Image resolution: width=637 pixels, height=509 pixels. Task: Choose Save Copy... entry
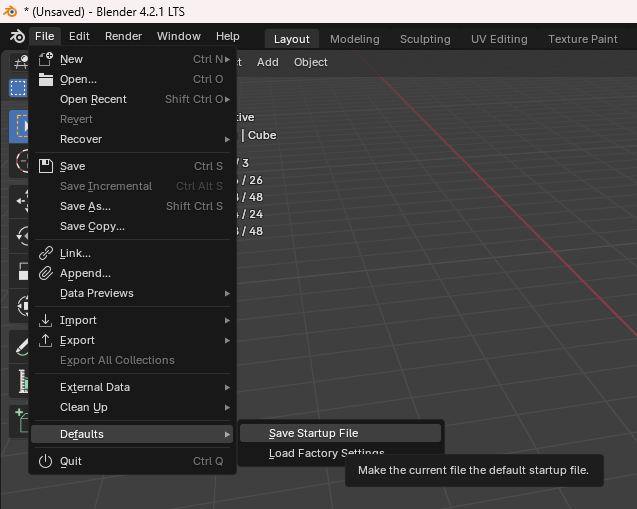[132, 226]
